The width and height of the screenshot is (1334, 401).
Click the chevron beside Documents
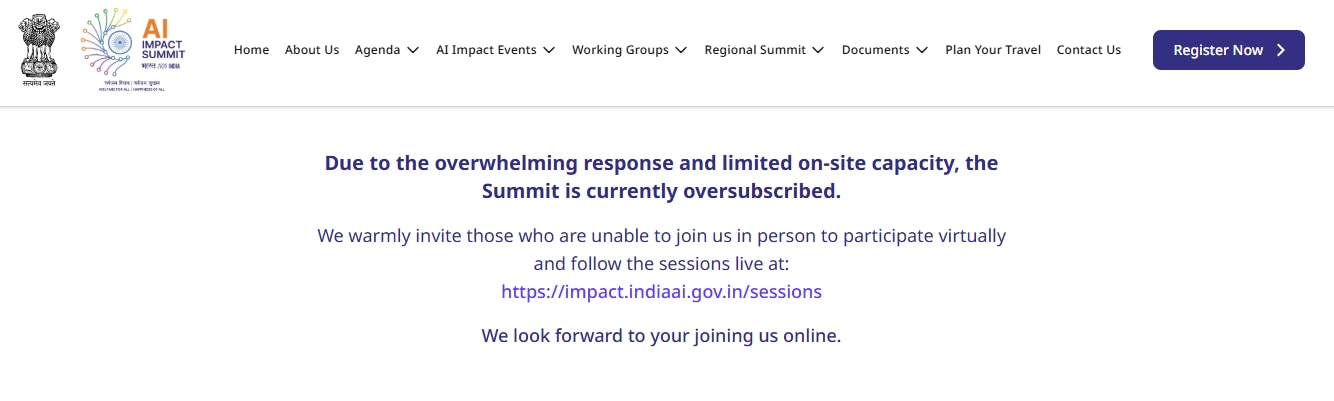922,50
